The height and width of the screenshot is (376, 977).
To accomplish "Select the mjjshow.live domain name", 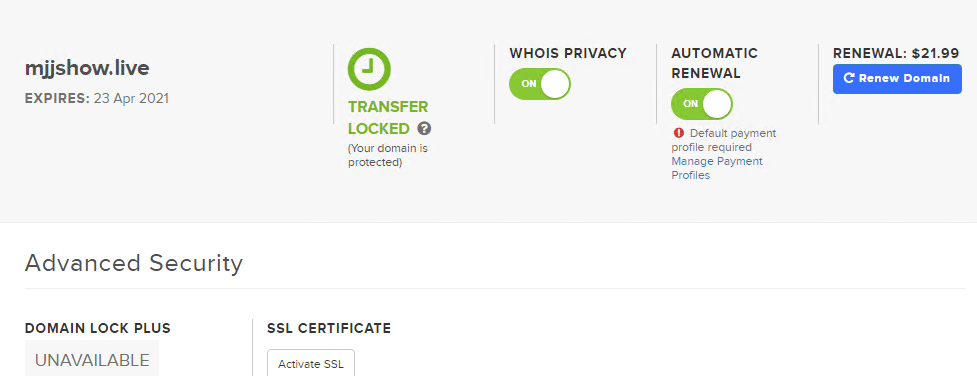I will click(x=87, y=68).
